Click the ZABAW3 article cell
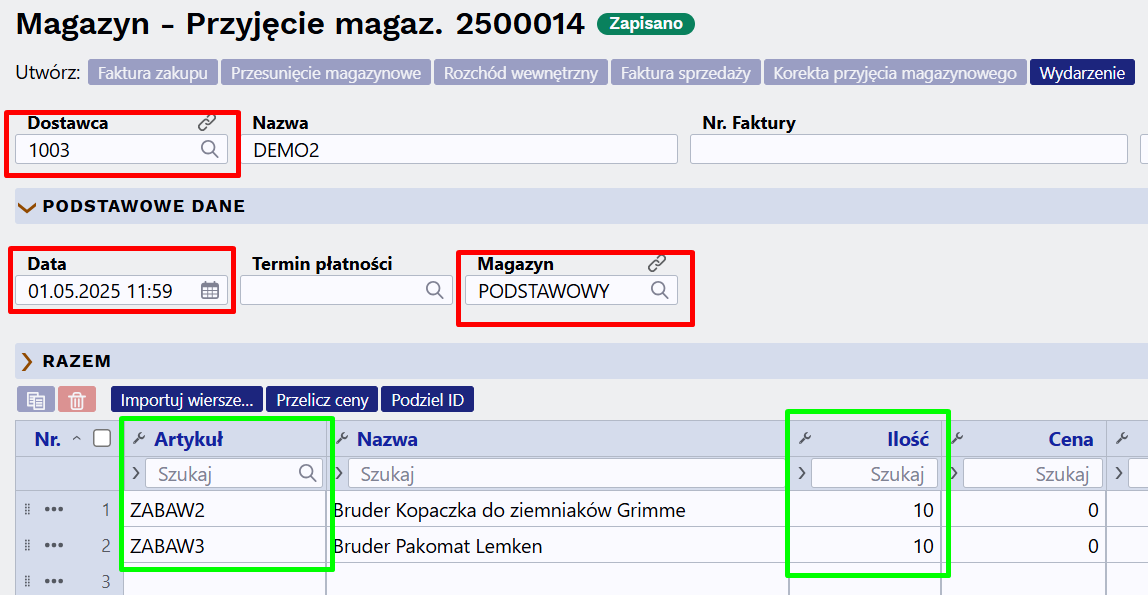The width and height of the screenshot is (1148, 595). pos(225,545)
